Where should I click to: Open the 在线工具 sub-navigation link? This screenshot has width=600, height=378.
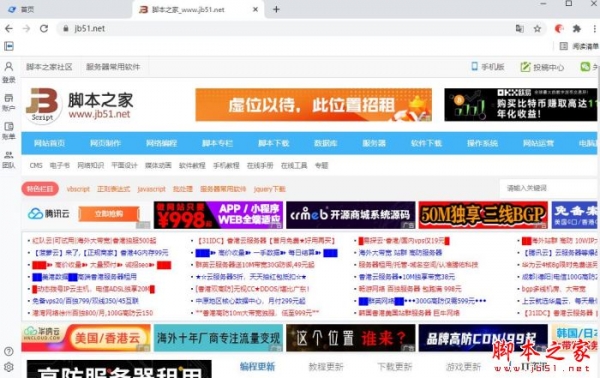[294, 165]
